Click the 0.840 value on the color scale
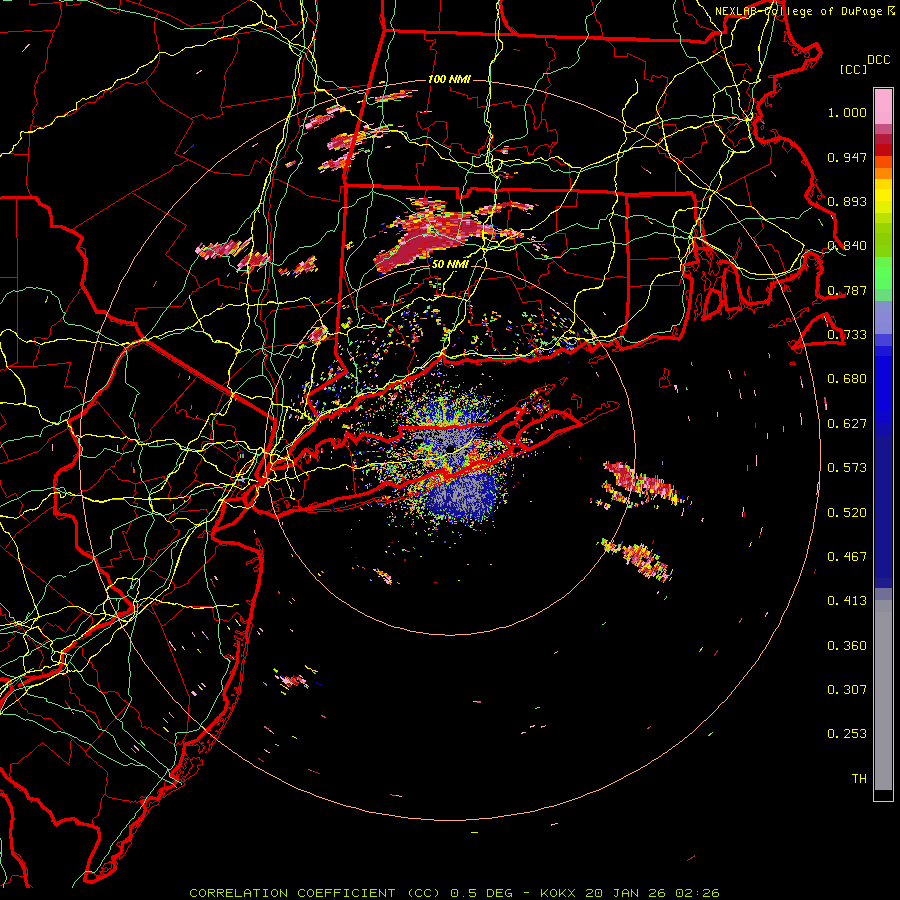 coord(847,246)
